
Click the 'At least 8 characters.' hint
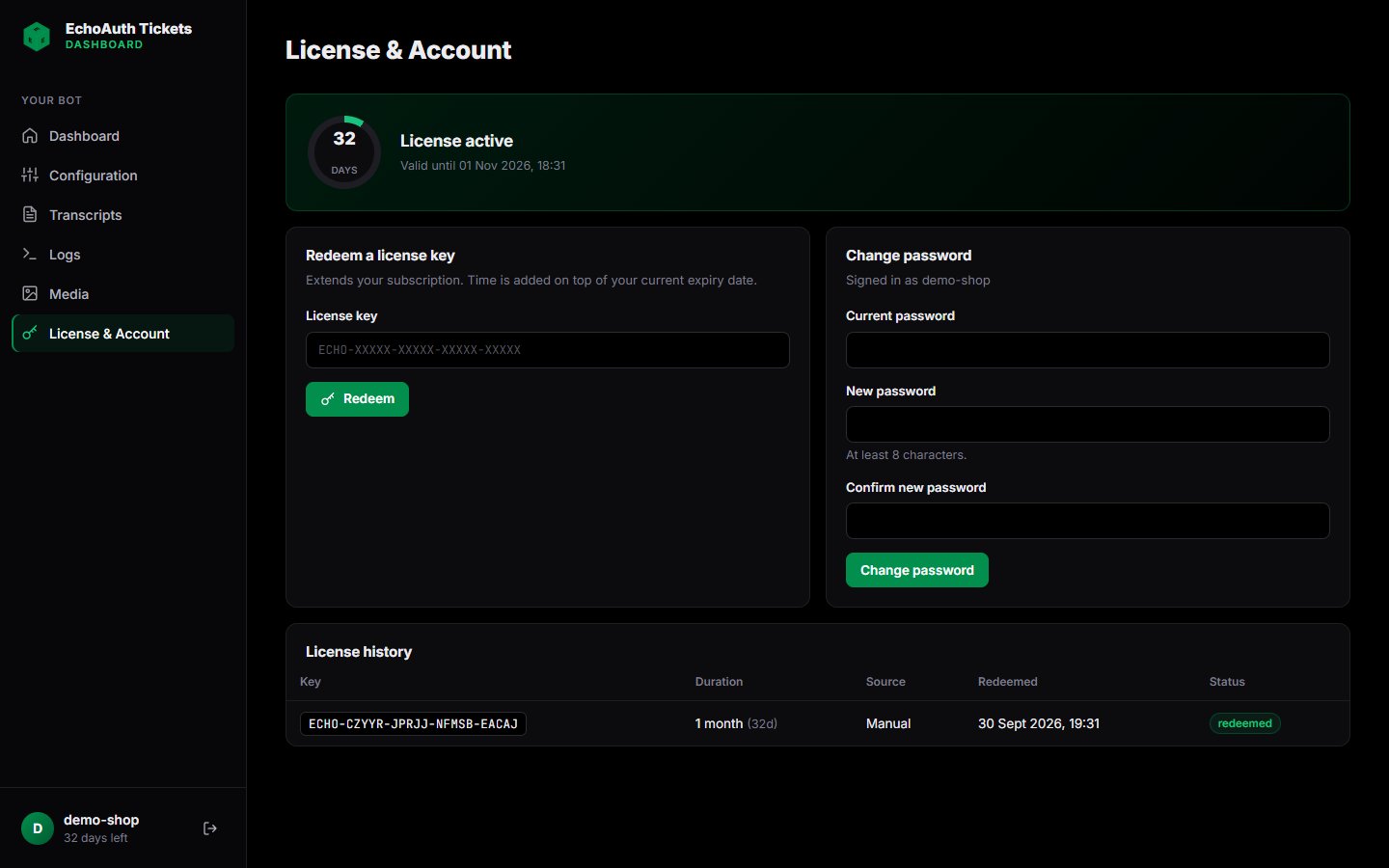click(x=906, y=455)
